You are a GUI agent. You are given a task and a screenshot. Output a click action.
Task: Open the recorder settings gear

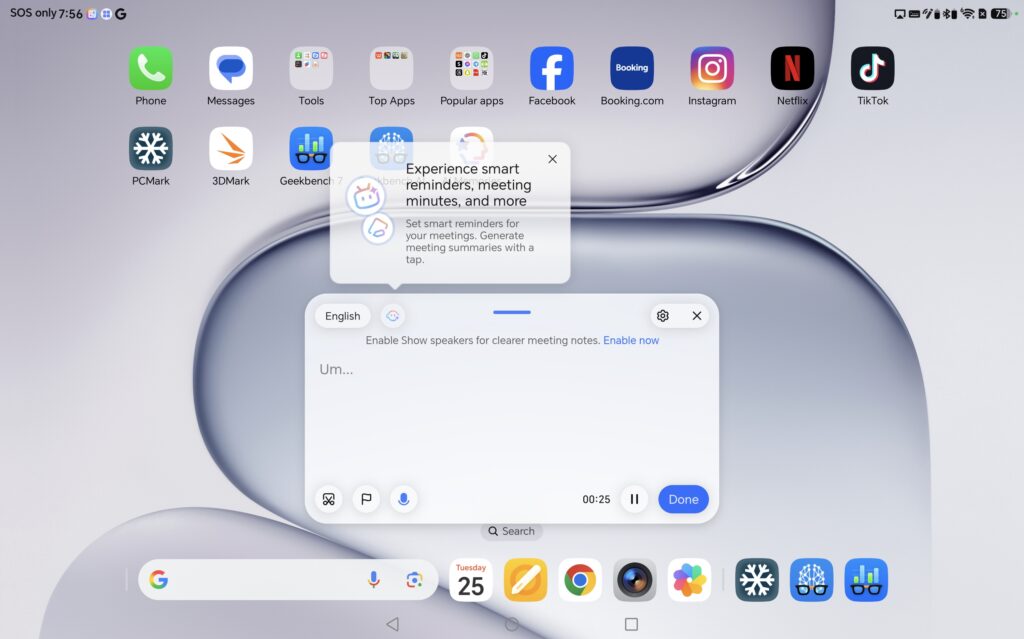(x=663, y=316)
